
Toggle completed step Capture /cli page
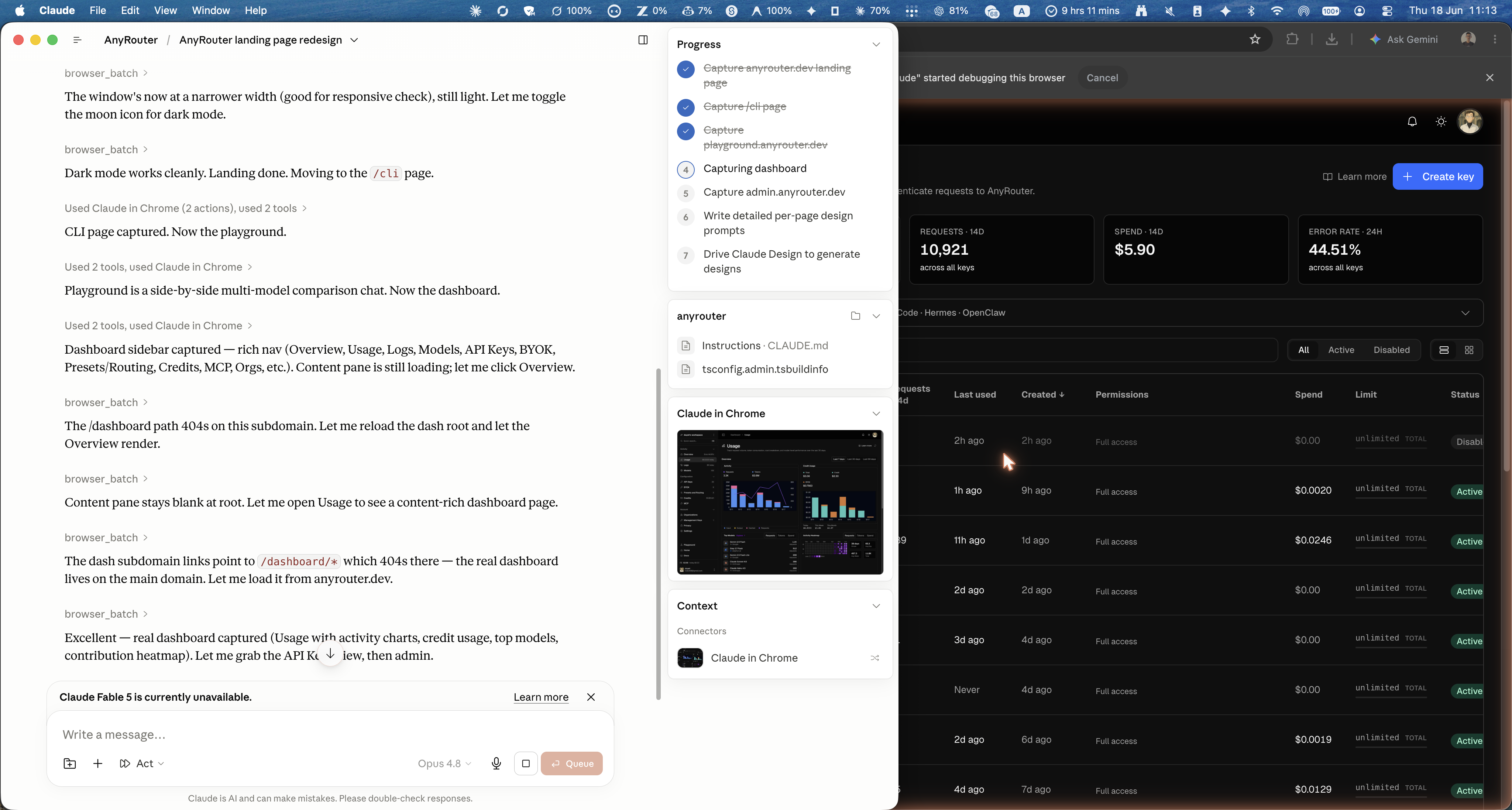[685, 107]
